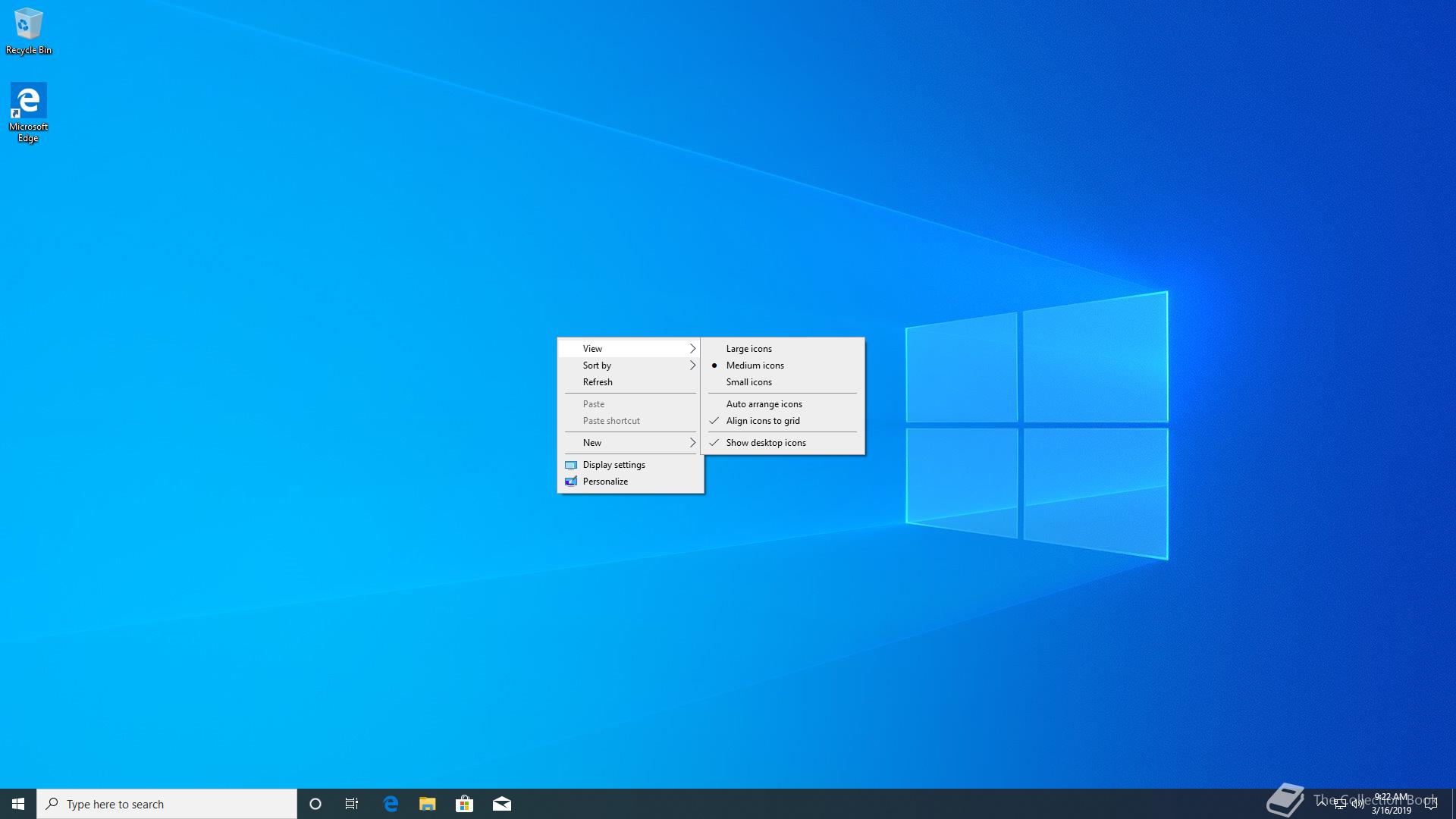Viewport: 1456px width, 819px height.
Task: Open Display settings from context menu
Action: (613, 465)
